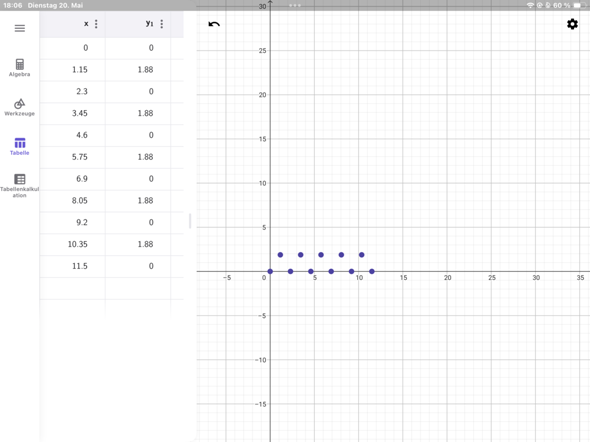Open options menu for x column
The width and height of the screenshot is (590, 442).
(x=96, y=24)
